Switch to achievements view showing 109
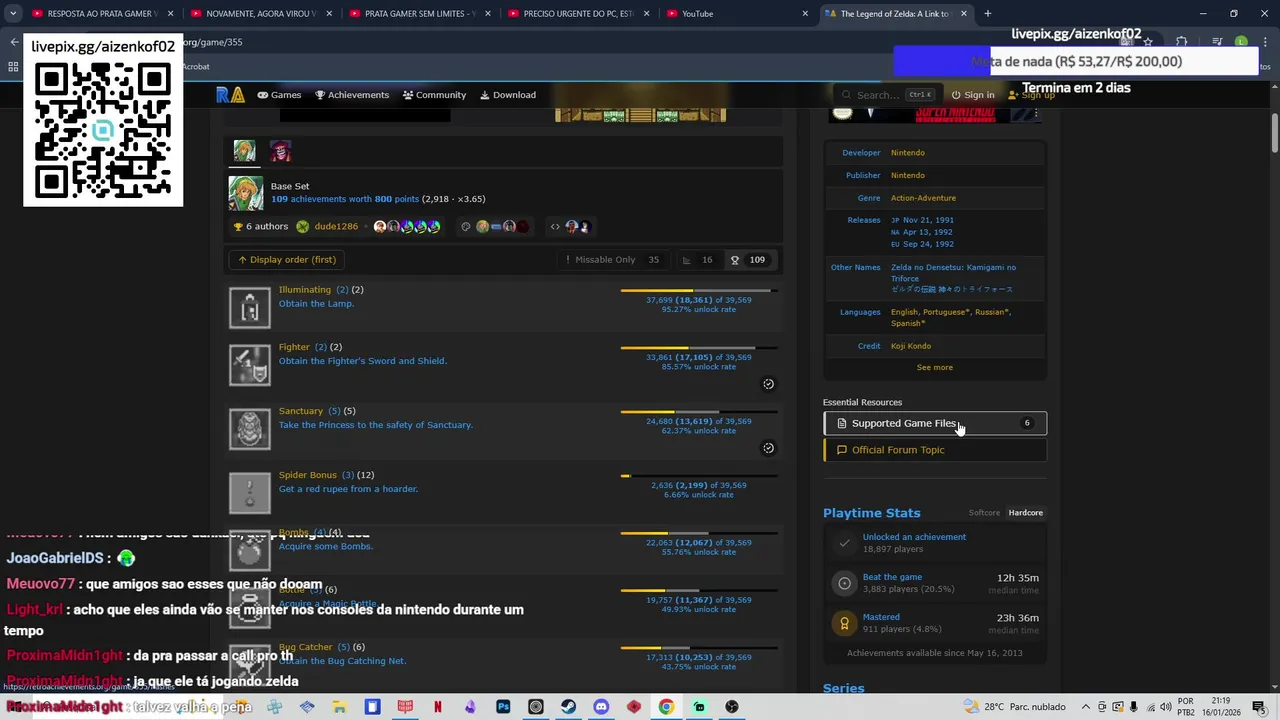The image size is (1280, 720). tap(747, 260)
